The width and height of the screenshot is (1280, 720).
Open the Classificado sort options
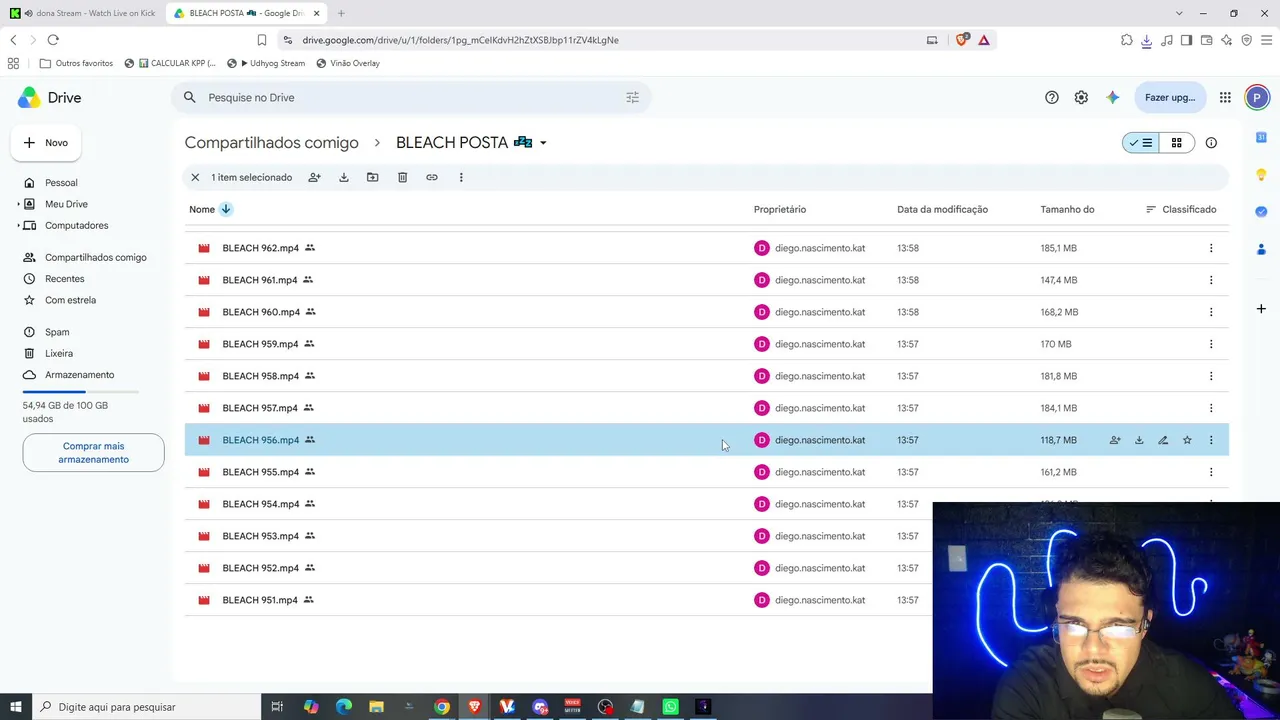1181,209
